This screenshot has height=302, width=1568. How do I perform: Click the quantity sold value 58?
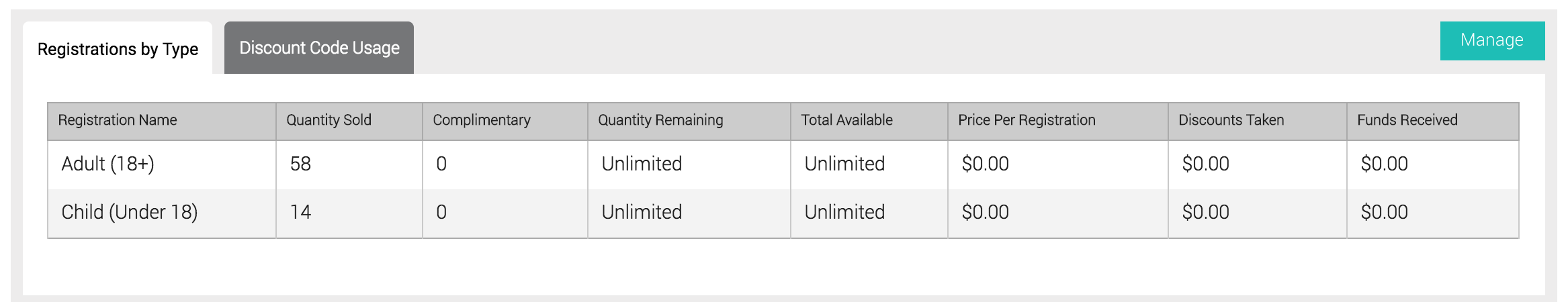(300, 164)
